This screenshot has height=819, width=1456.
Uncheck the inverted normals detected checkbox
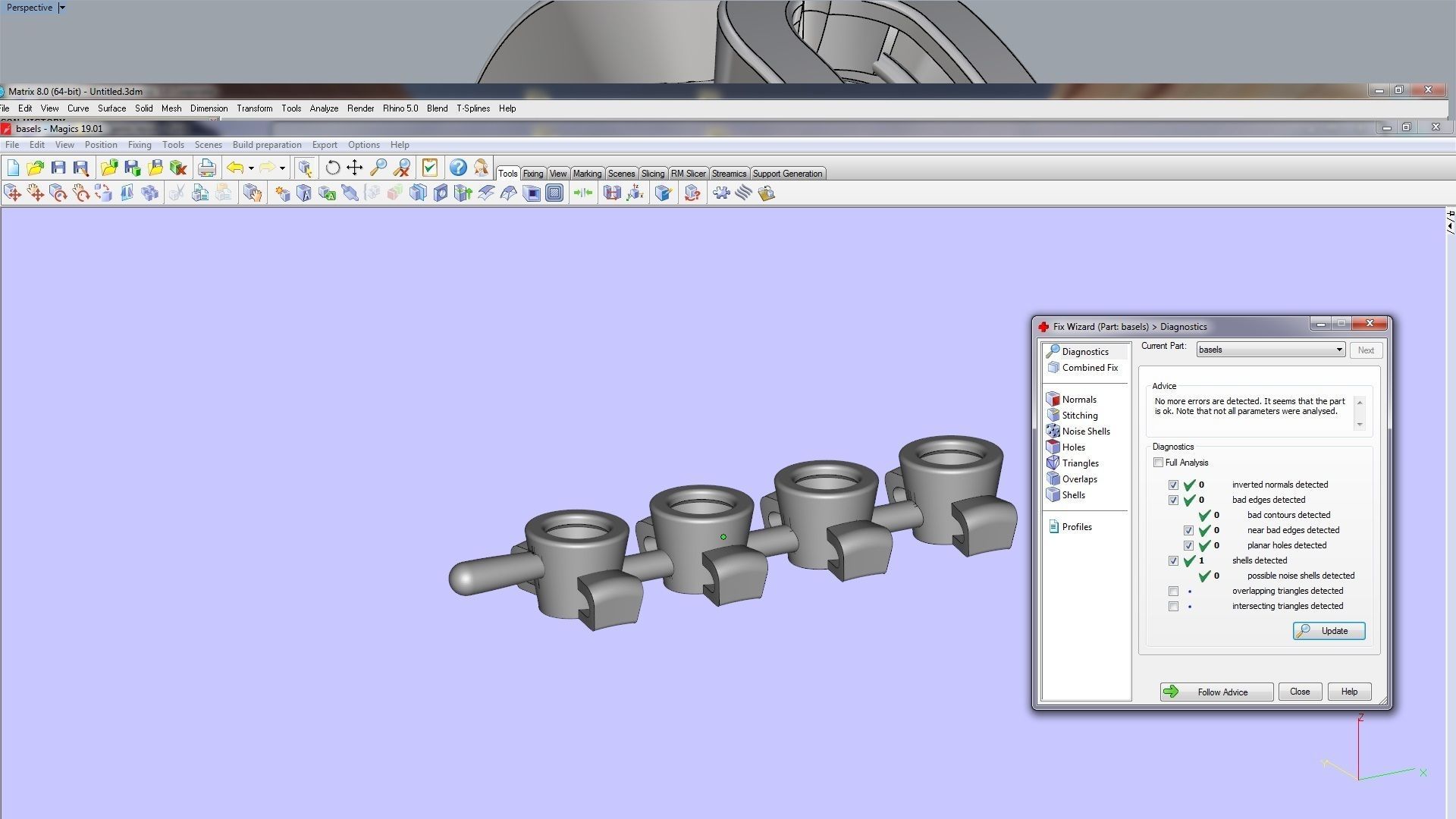click(x=1173, y=485)
